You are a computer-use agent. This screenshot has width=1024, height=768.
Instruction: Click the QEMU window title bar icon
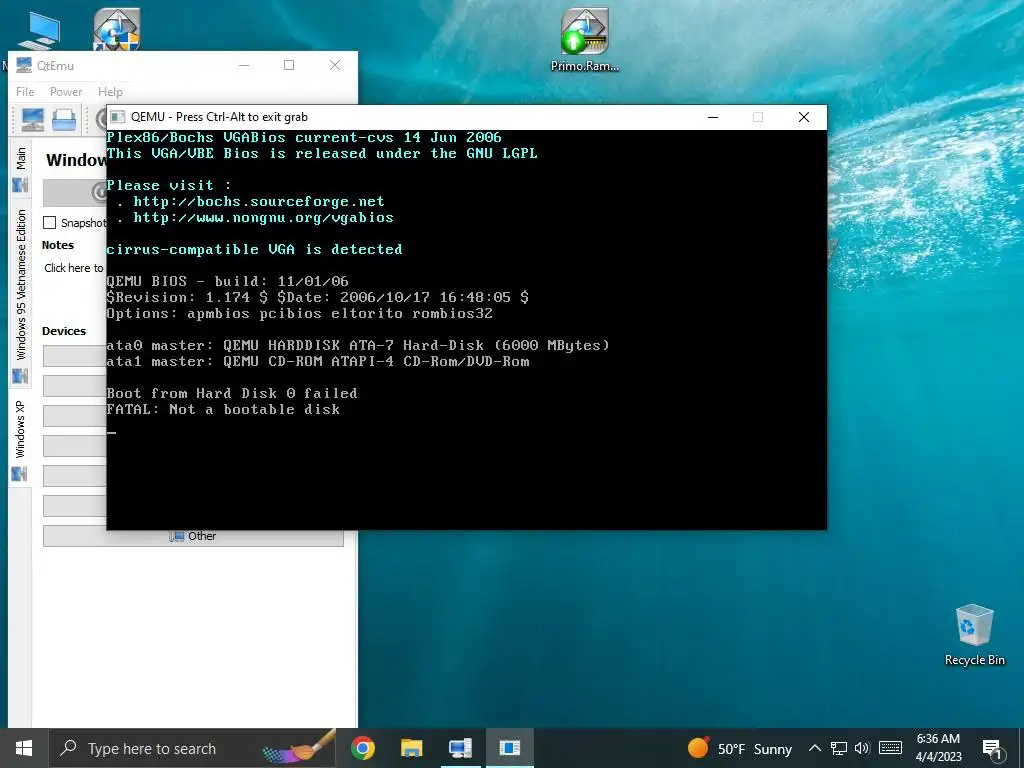(x=118, y=117)
